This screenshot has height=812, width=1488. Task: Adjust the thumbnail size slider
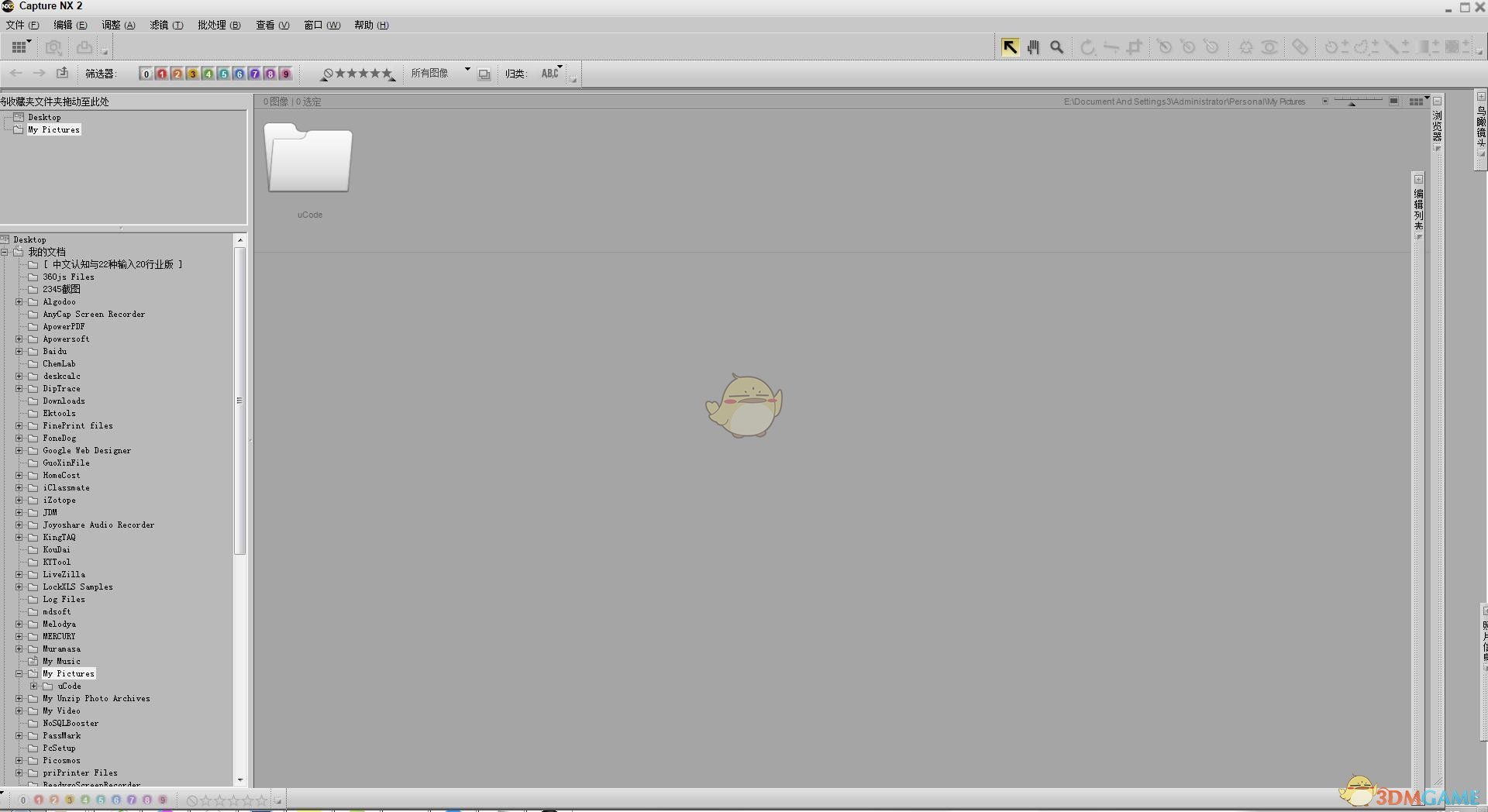1352,102
